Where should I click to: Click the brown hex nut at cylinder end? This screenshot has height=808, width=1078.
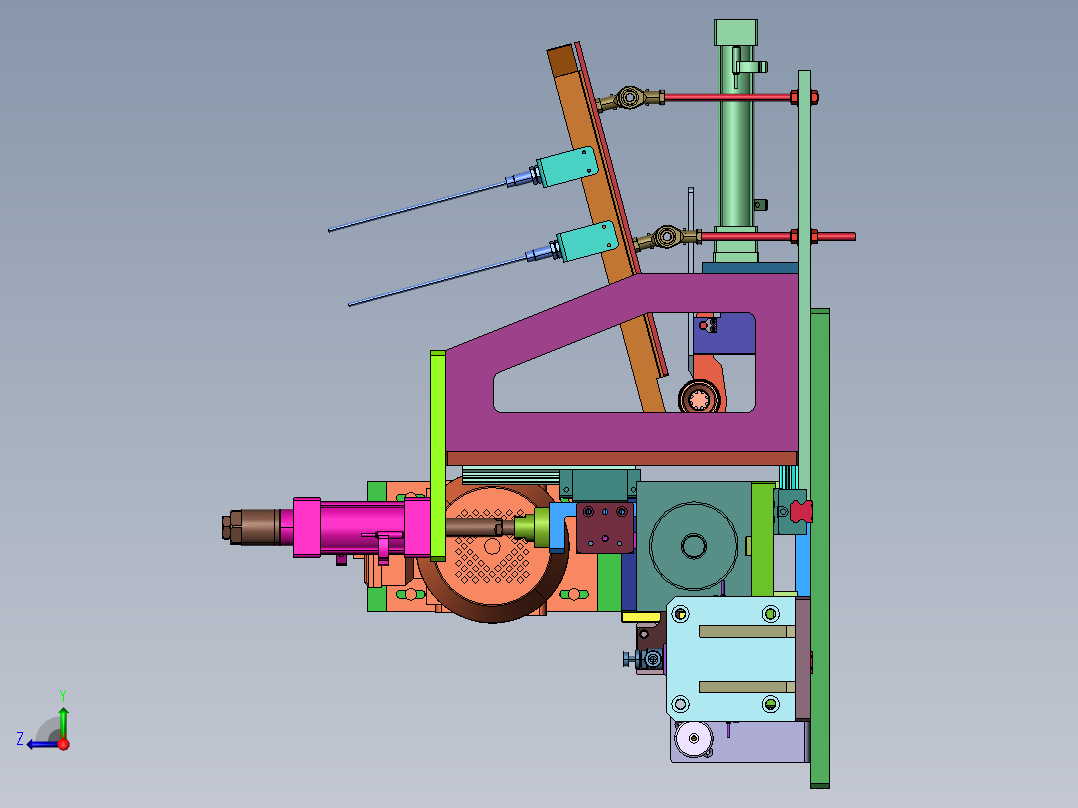(226, 527)
